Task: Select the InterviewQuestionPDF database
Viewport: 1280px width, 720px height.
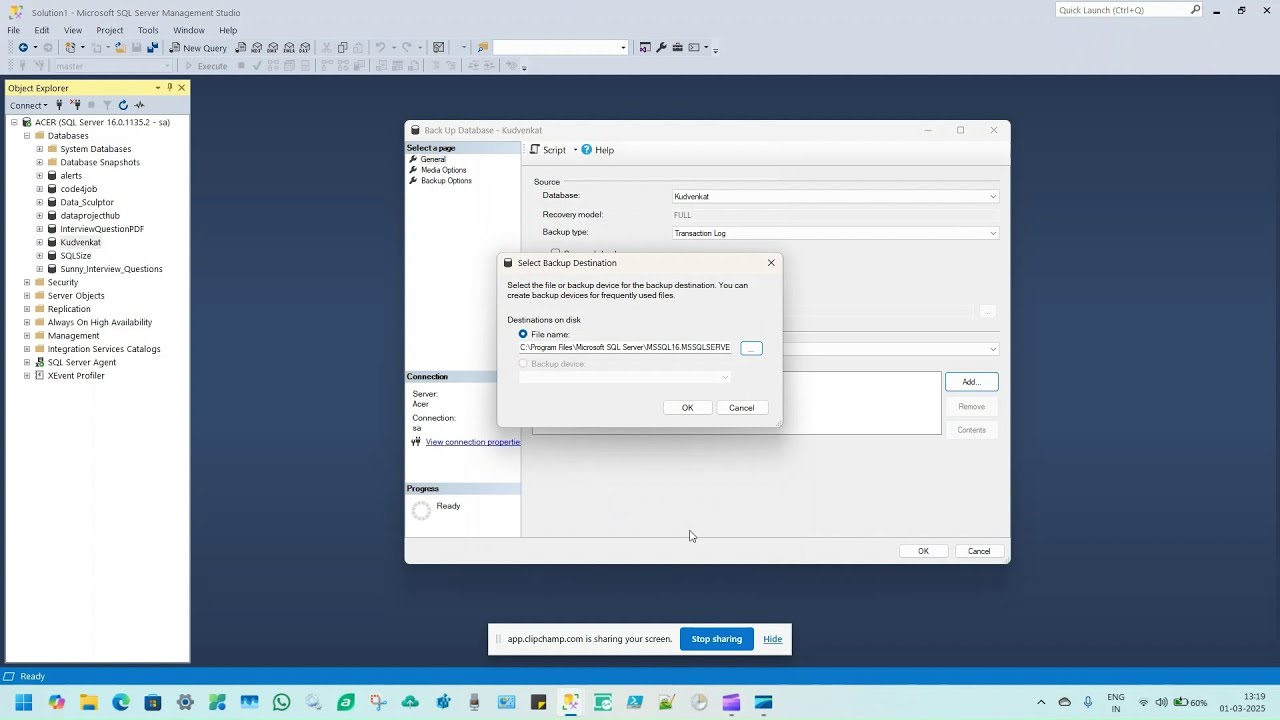Action: (102, 229)
